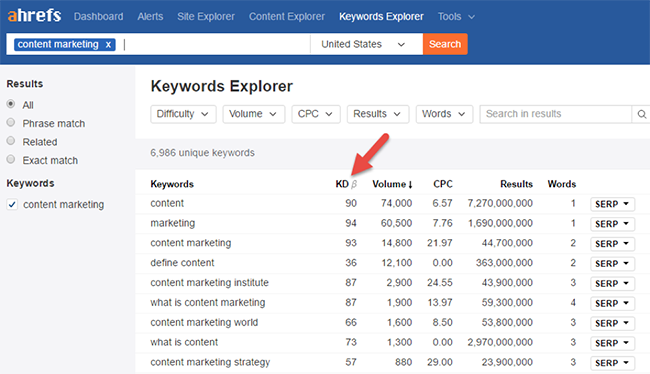The height and width of the screenshot is (374, 650).
Task: Expand the Tools menu
Action: pyautogui.click(x=456, y=17)
